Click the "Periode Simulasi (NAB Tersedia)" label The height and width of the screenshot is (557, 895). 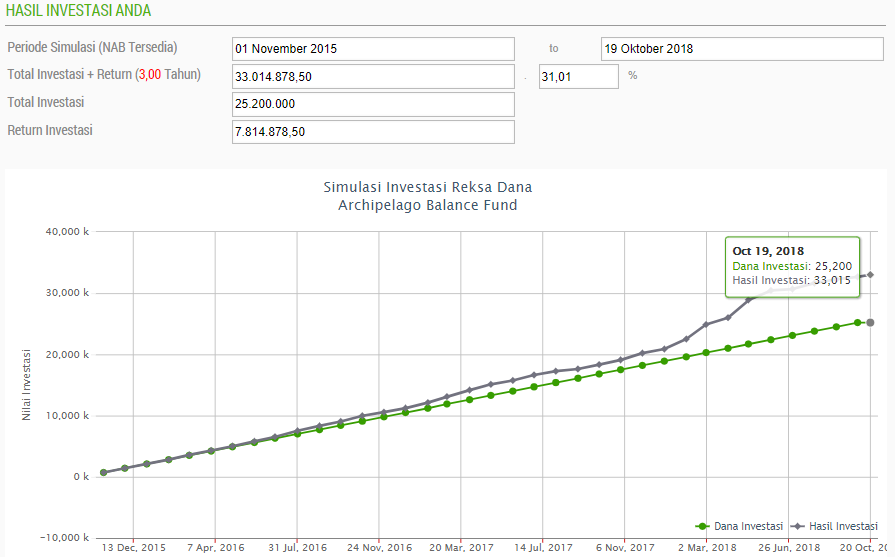pos(92,48)
